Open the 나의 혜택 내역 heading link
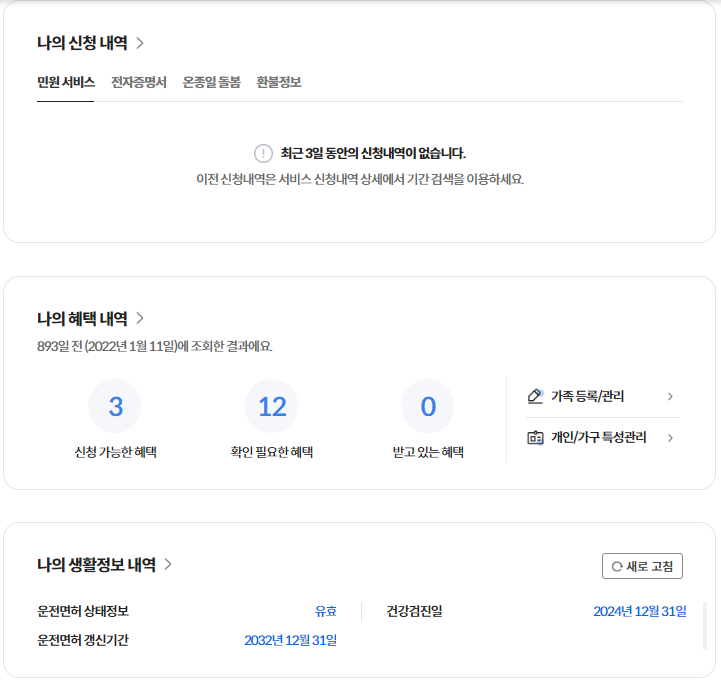 (82, 318)
